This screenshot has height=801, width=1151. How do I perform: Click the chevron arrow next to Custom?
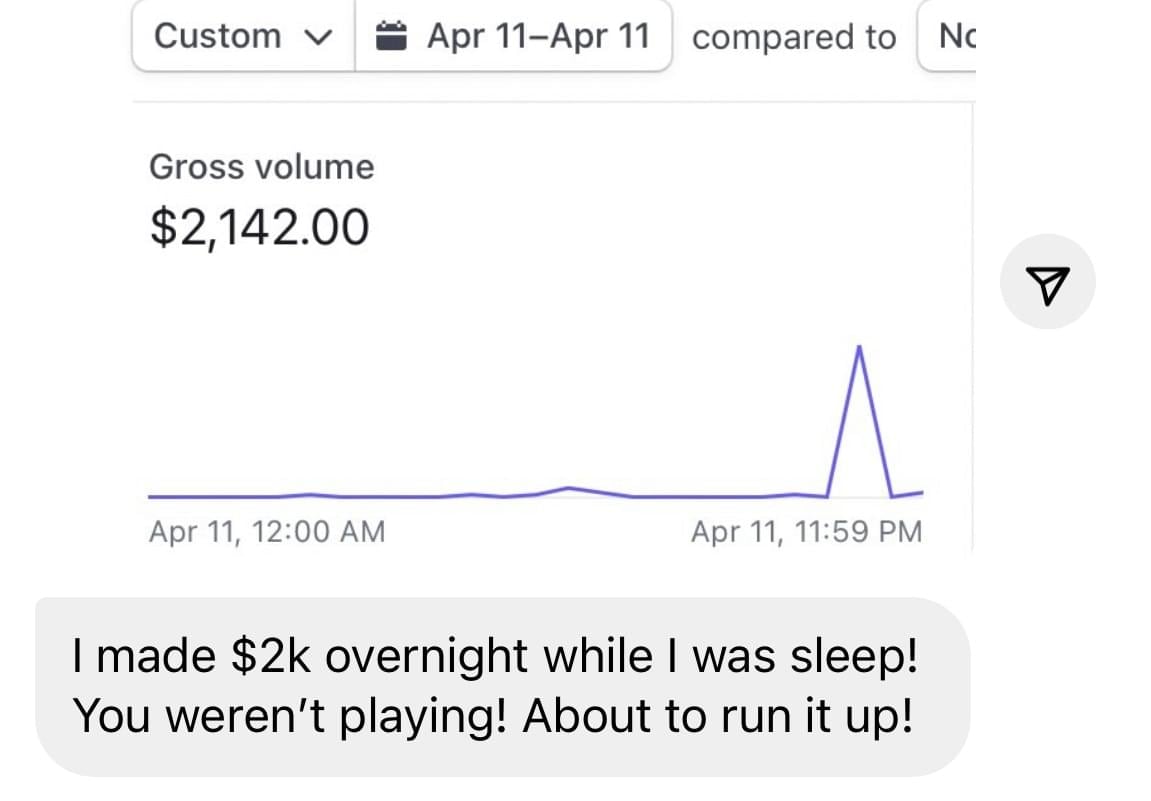(318, 37)
